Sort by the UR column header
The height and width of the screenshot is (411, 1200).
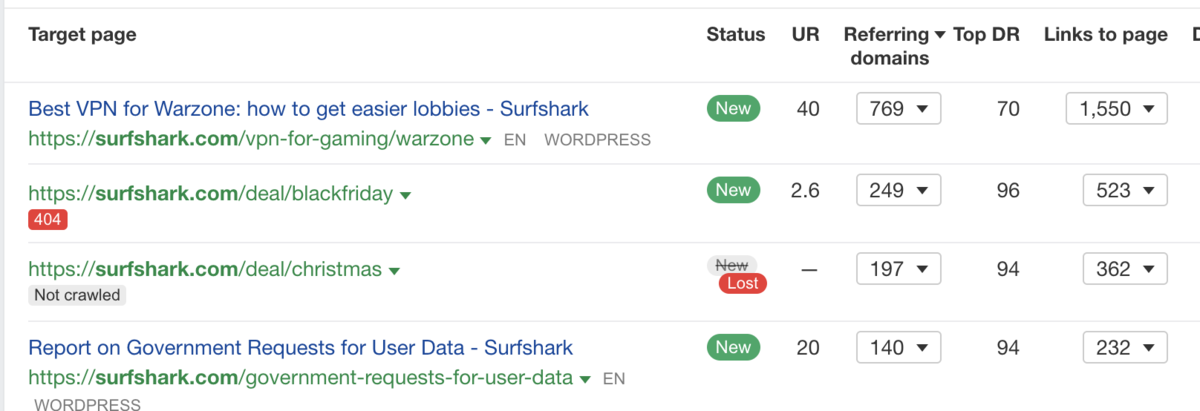coord(805,35)
